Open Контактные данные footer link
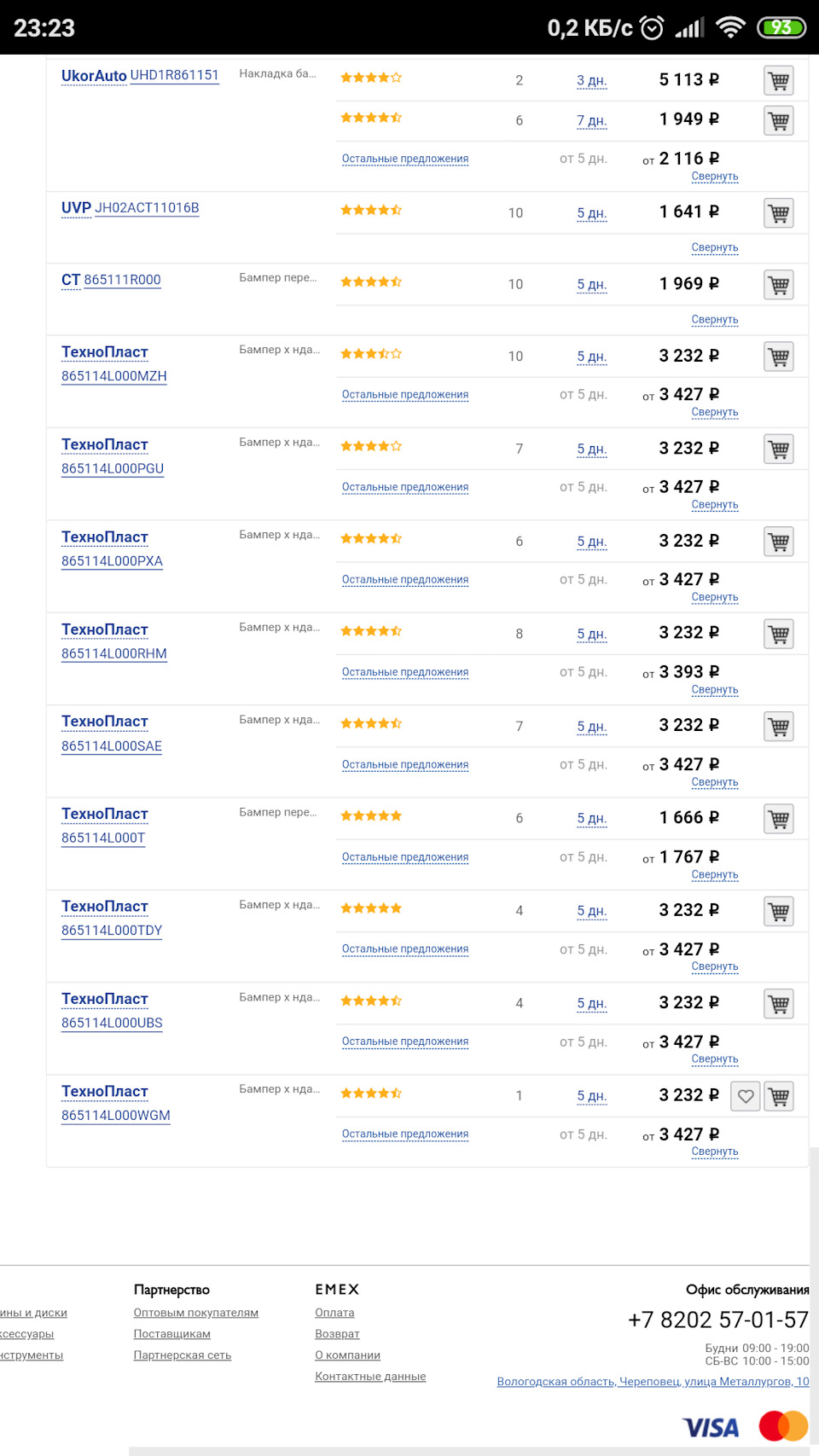The width and height of the screenshot is (819, 1456). coord(370,1377)
